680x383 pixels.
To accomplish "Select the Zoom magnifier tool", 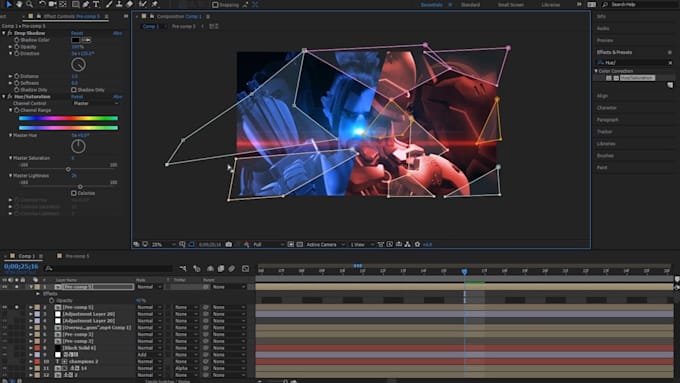I will coord(29,4).
